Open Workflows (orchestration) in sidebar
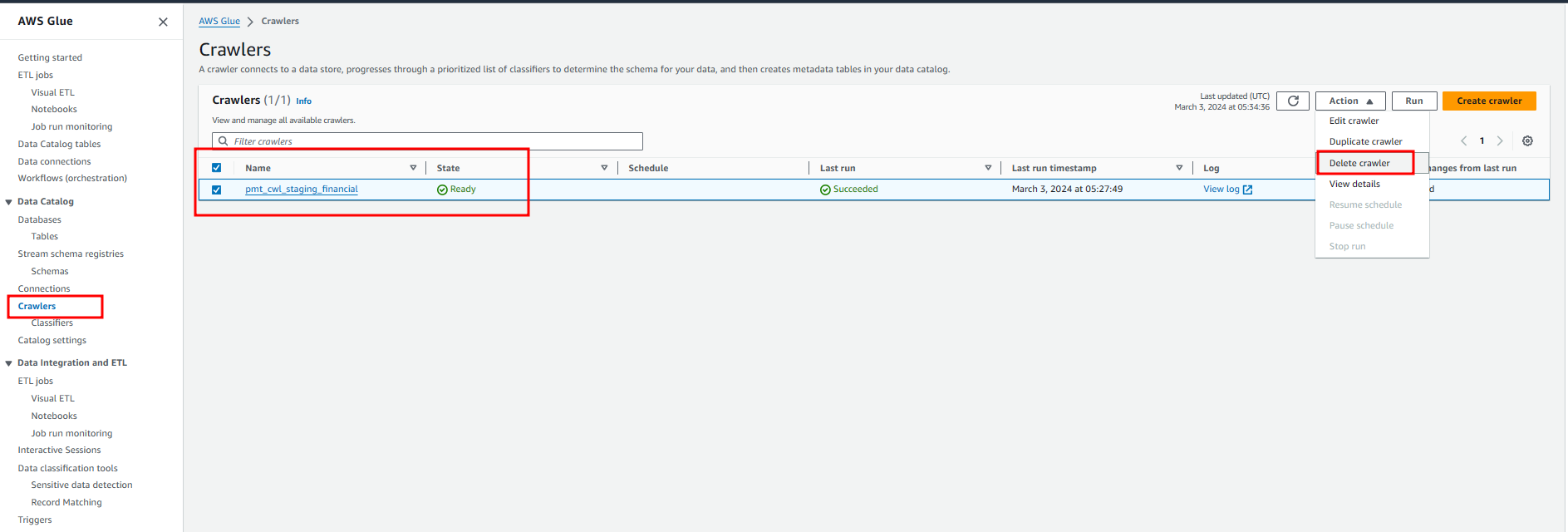The height and width of the screenshot is (532, 1568). 72,179
